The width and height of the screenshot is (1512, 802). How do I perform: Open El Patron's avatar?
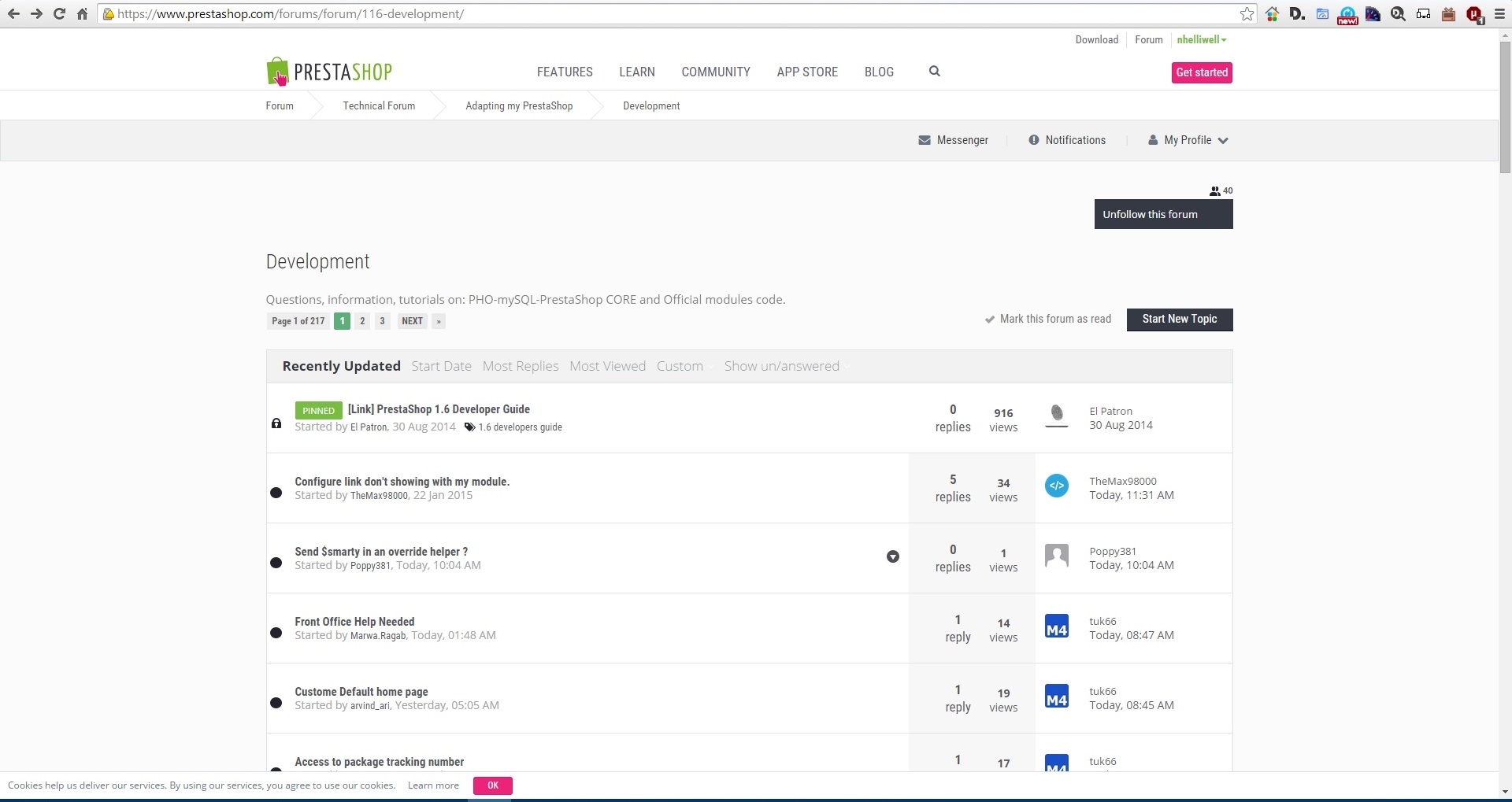point(1057,416)
